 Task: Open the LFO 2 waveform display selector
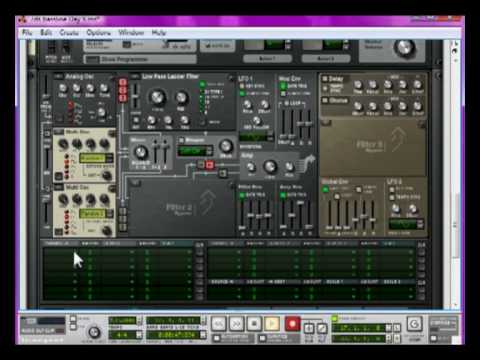406,224
